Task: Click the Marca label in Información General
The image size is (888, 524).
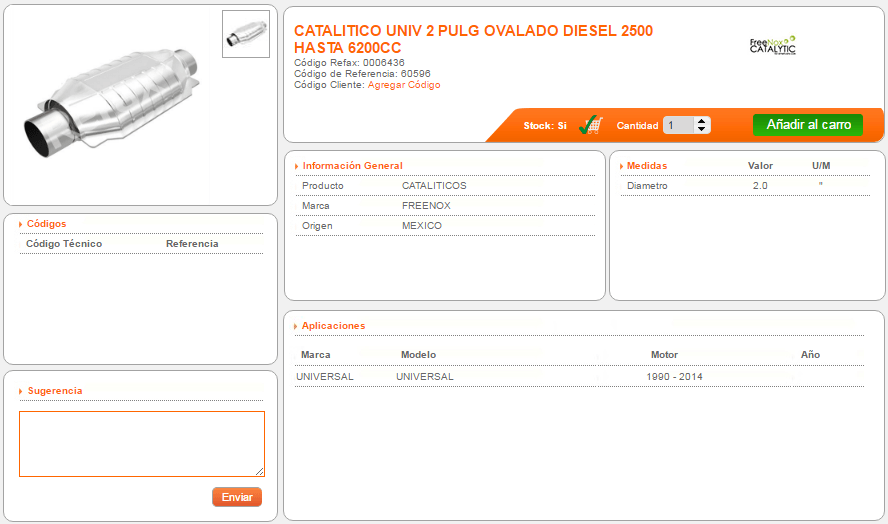Action: (315, 206)
